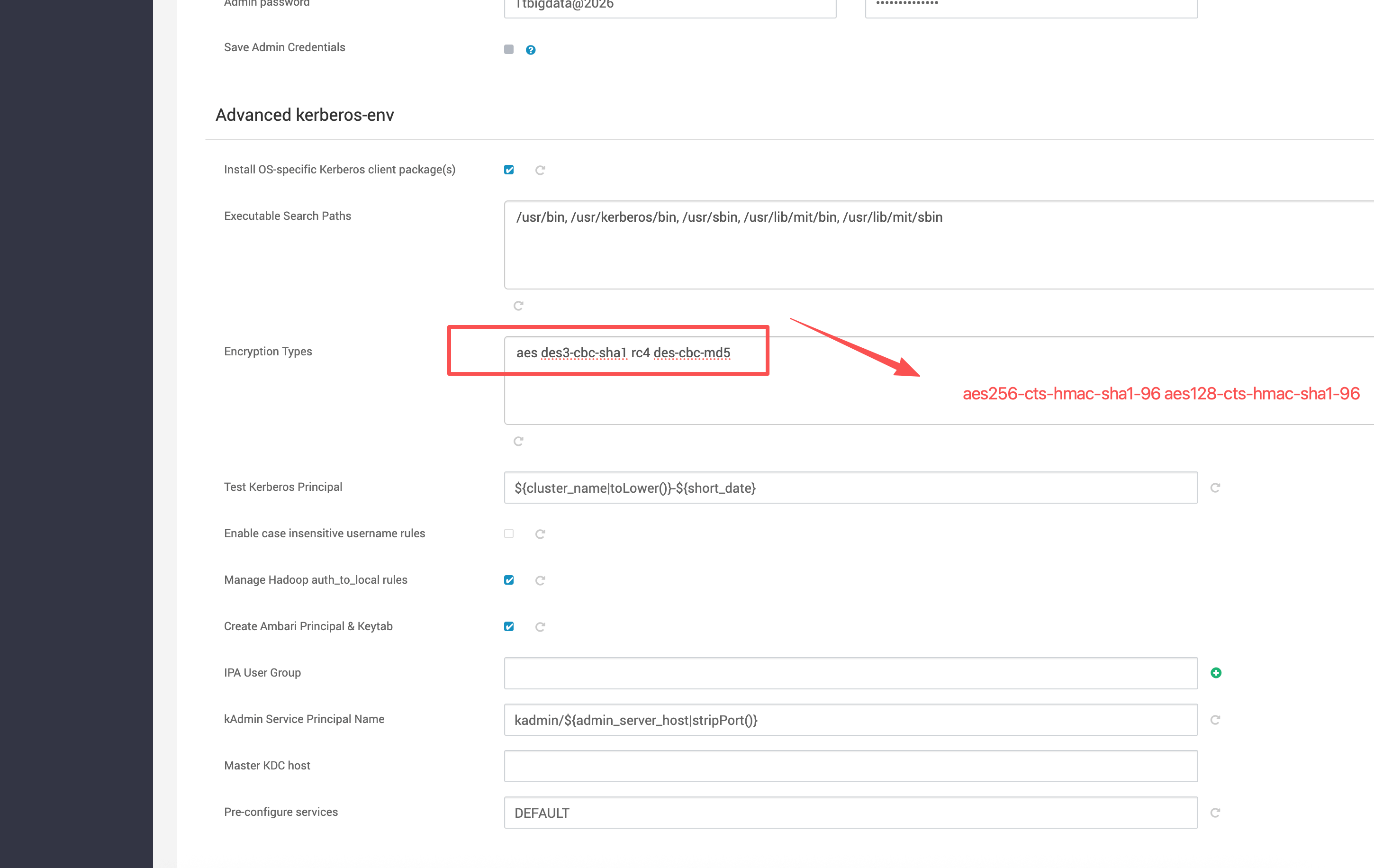
Task: Toggle Save Admin Credentials checkbox
Action: [508, 49]
